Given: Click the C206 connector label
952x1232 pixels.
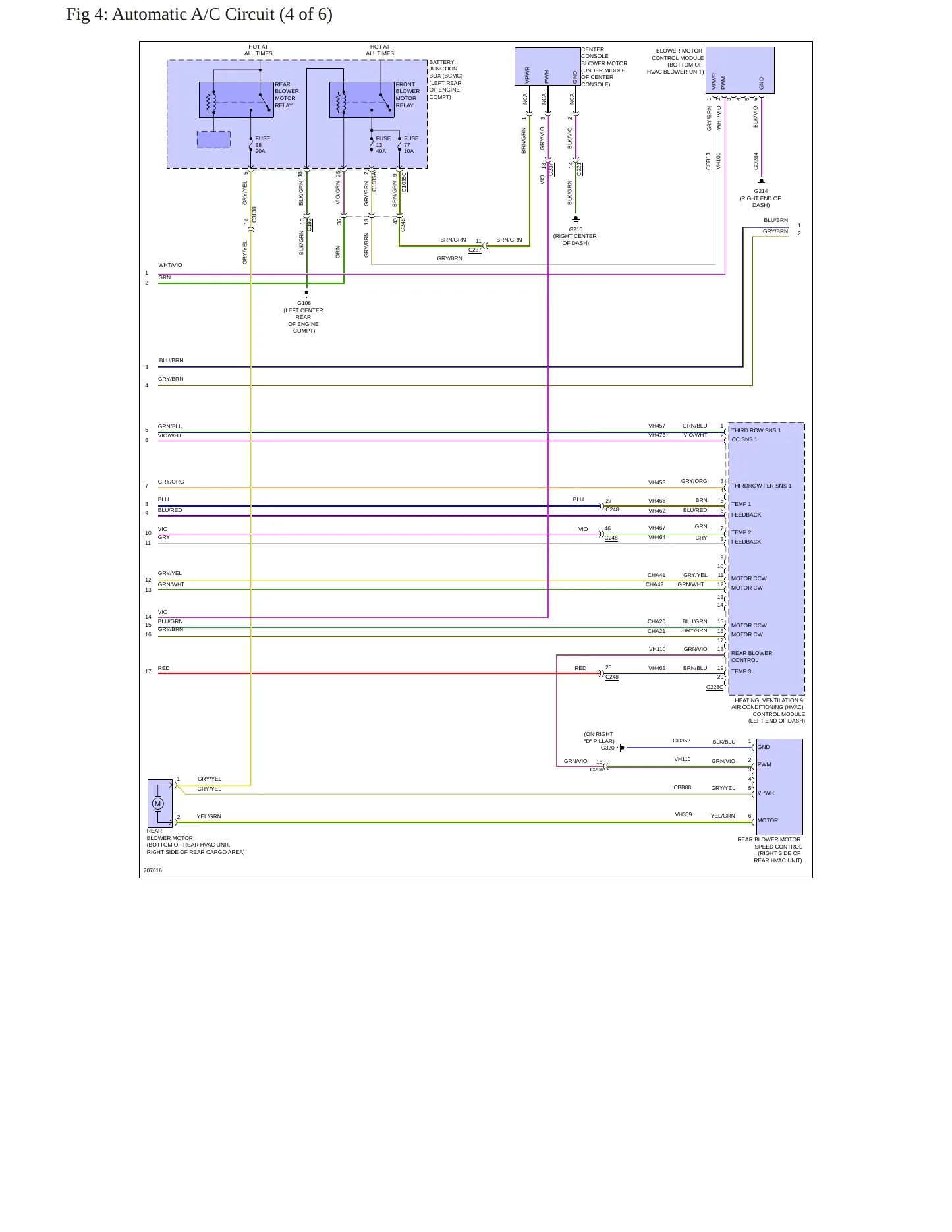Looking at the screenshot, I should coord(596,770).
